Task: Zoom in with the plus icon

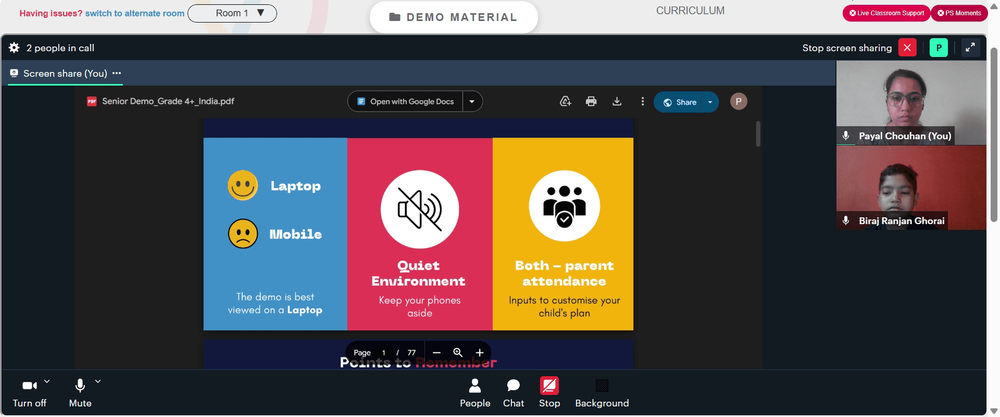Action: coord(480,353)
